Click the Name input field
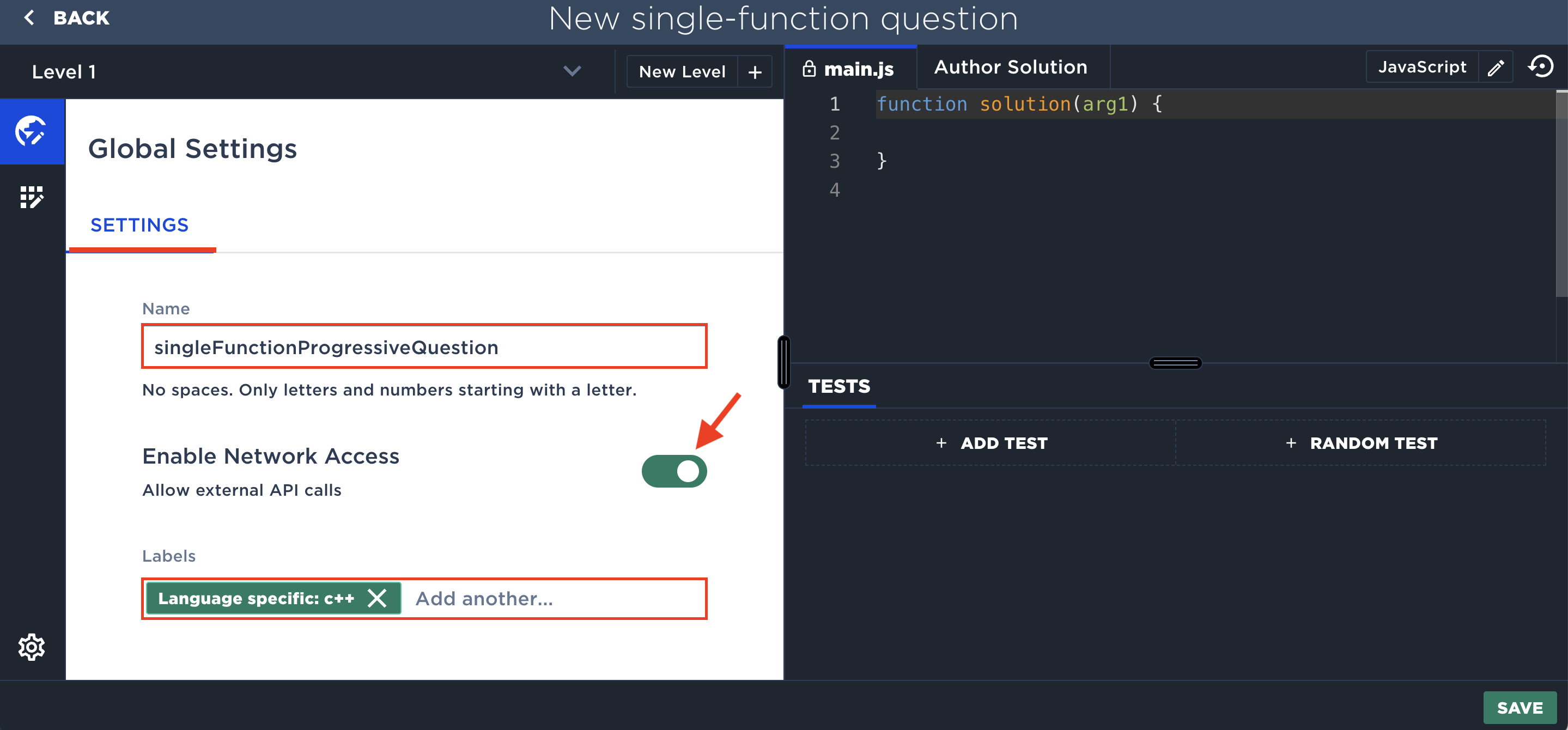The height and width of the screenshot is (730, 1568). (x=424, y=346)
